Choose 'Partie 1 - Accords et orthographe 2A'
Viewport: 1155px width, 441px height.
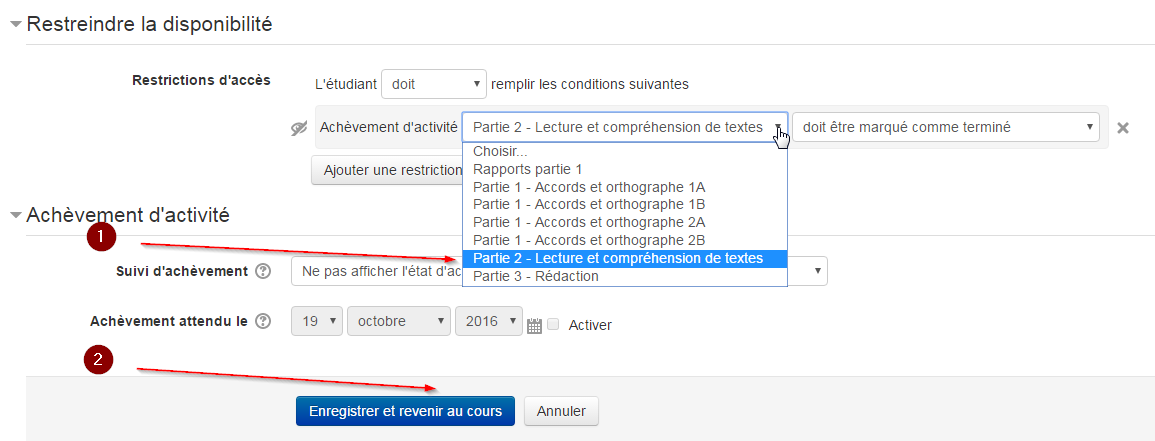(589, 222)
